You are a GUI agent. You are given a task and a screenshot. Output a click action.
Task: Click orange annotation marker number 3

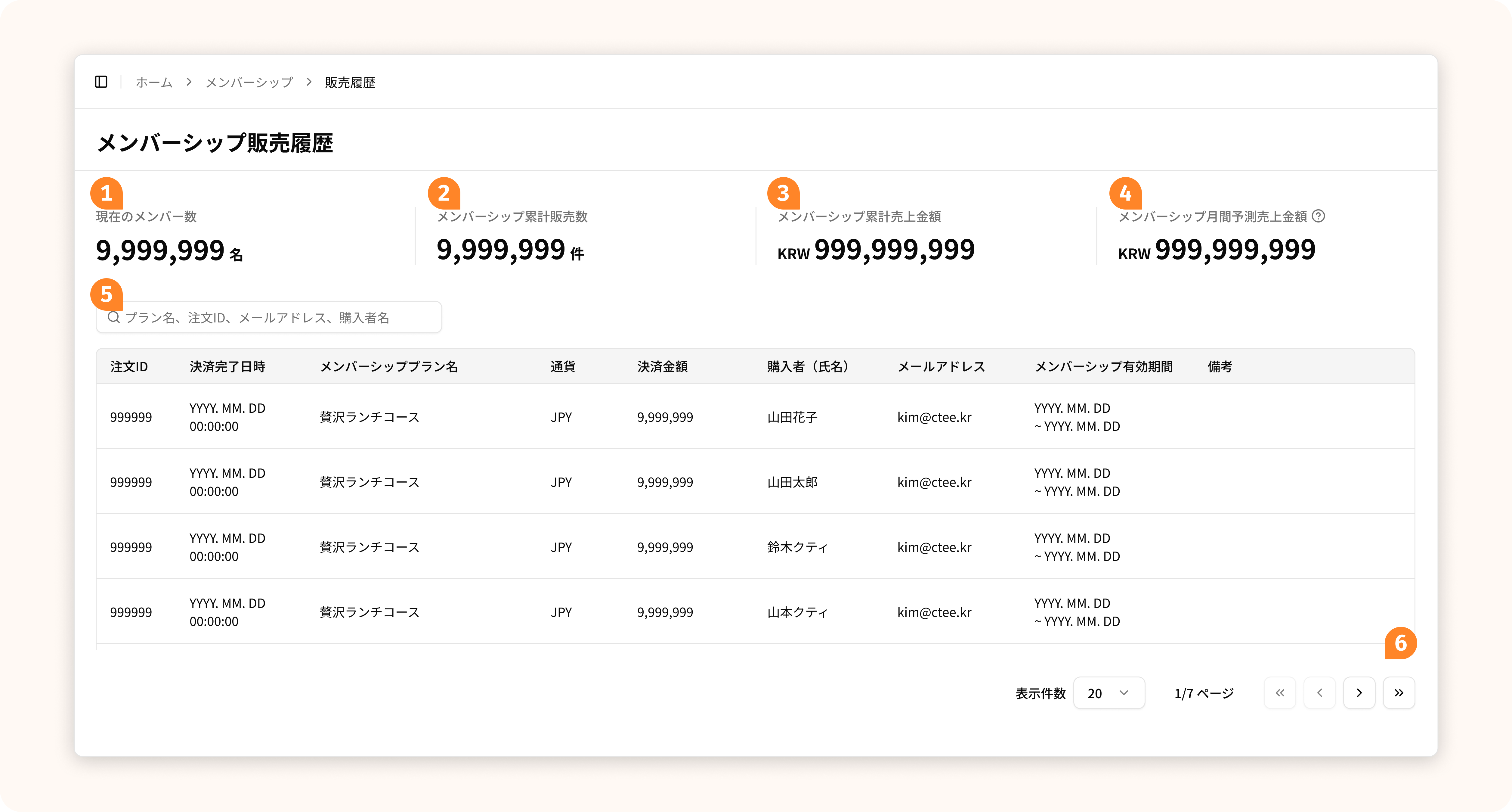pyautogui.click(x=783, y=193)
